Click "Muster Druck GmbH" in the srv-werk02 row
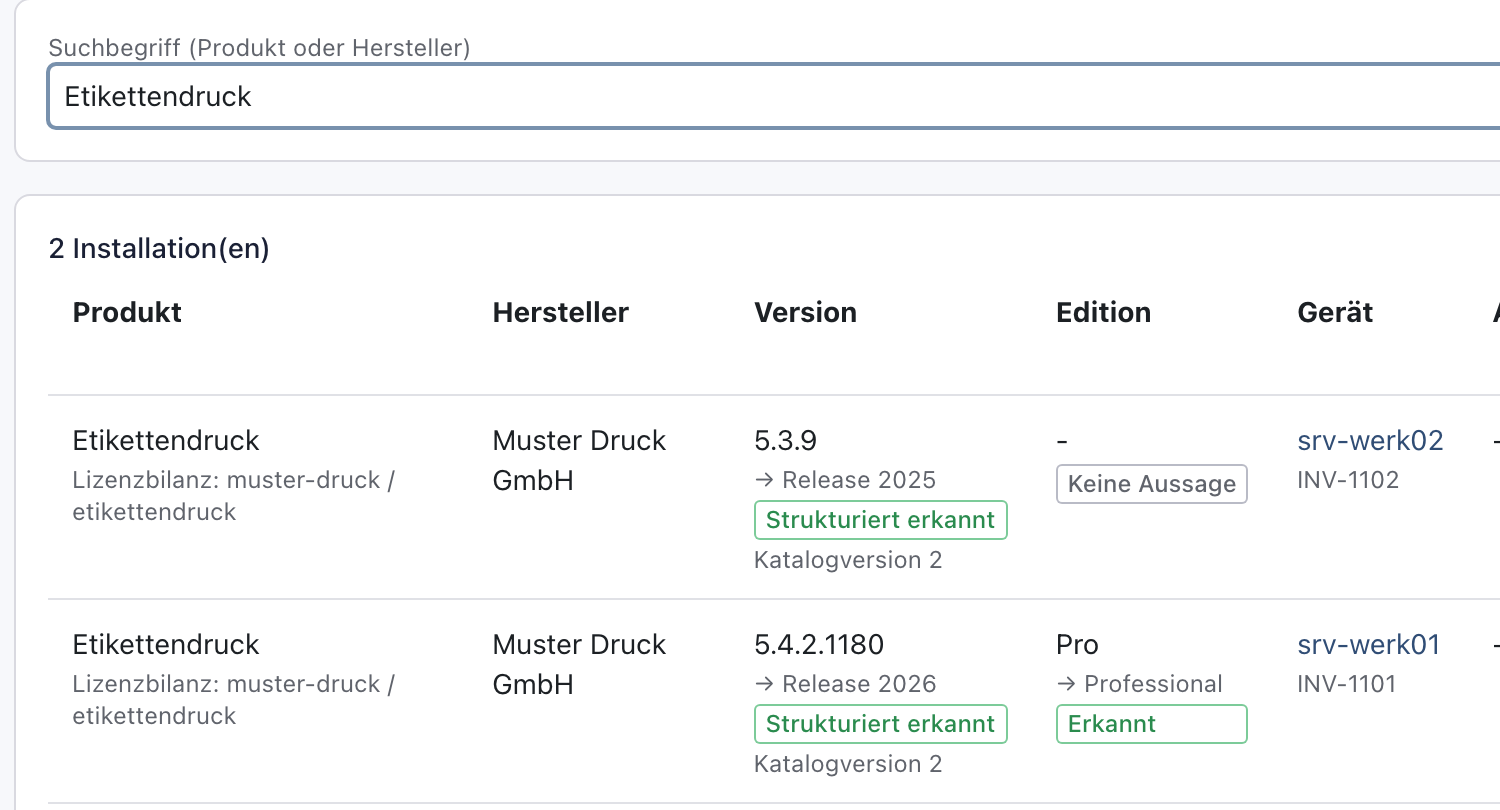 pyautogui.click(x=579, y=460)
